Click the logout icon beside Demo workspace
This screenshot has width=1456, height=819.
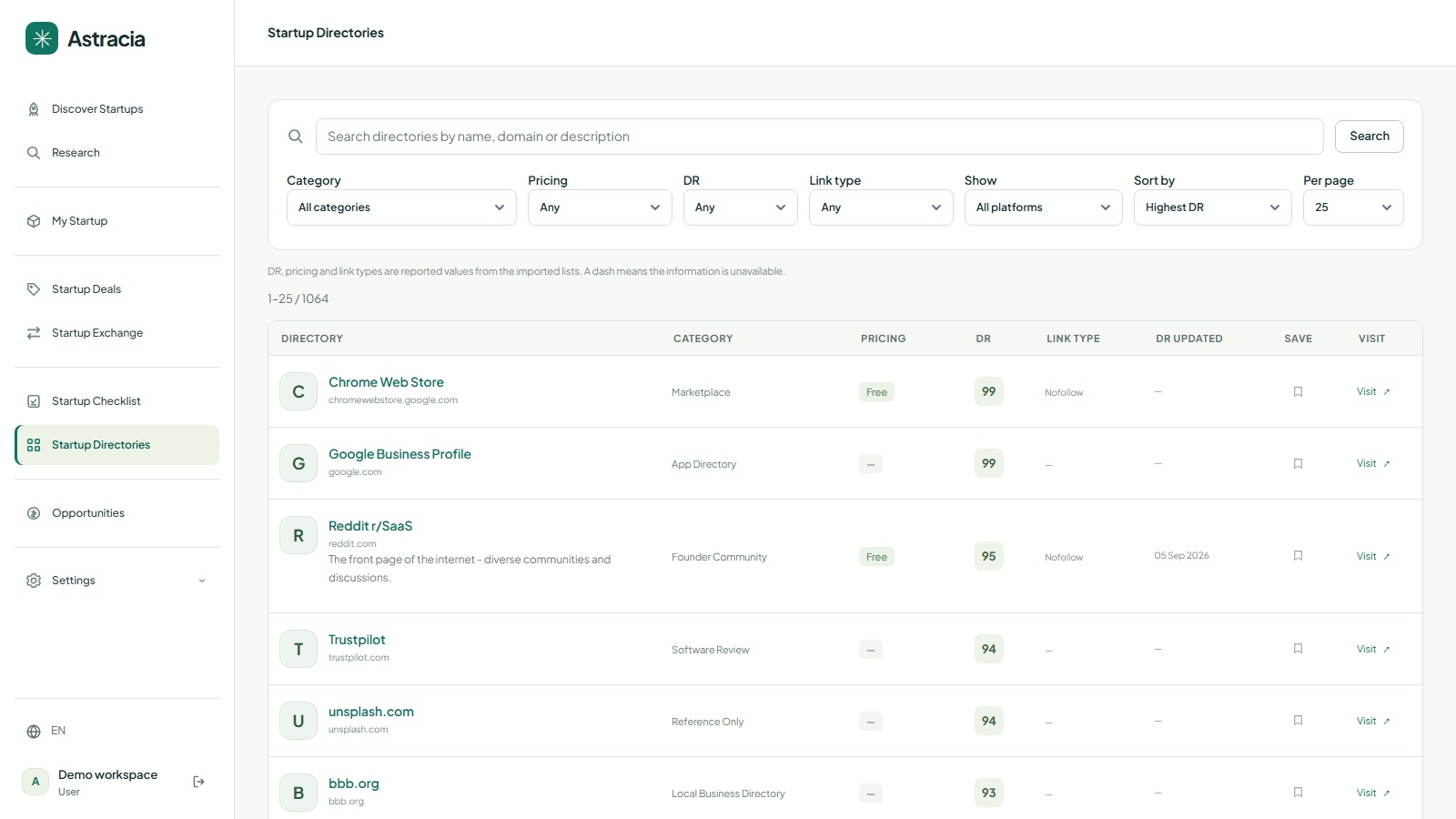[x=199, y=782]
